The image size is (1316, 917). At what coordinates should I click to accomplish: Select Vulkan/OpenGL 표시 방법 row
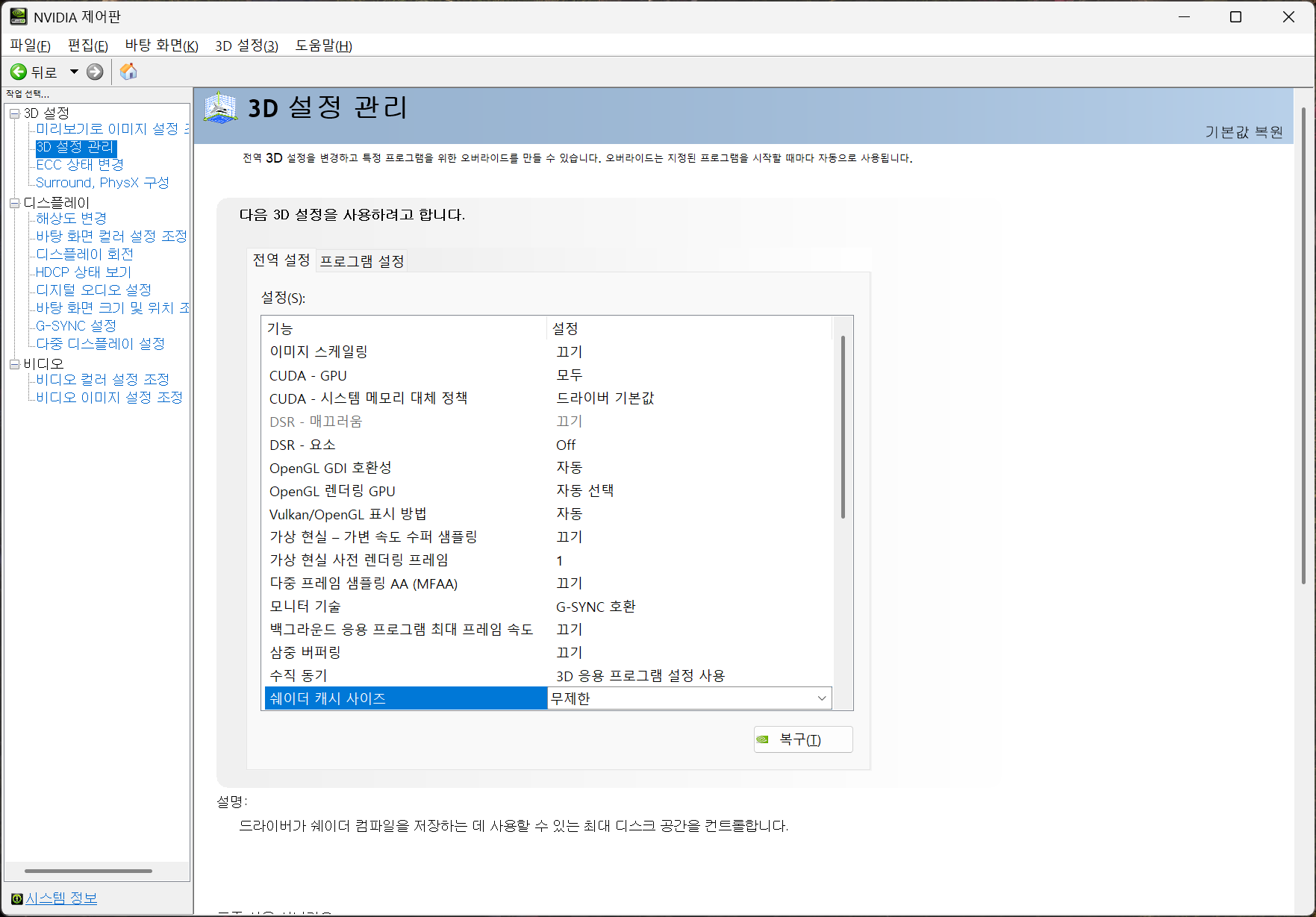coord(548,514)
